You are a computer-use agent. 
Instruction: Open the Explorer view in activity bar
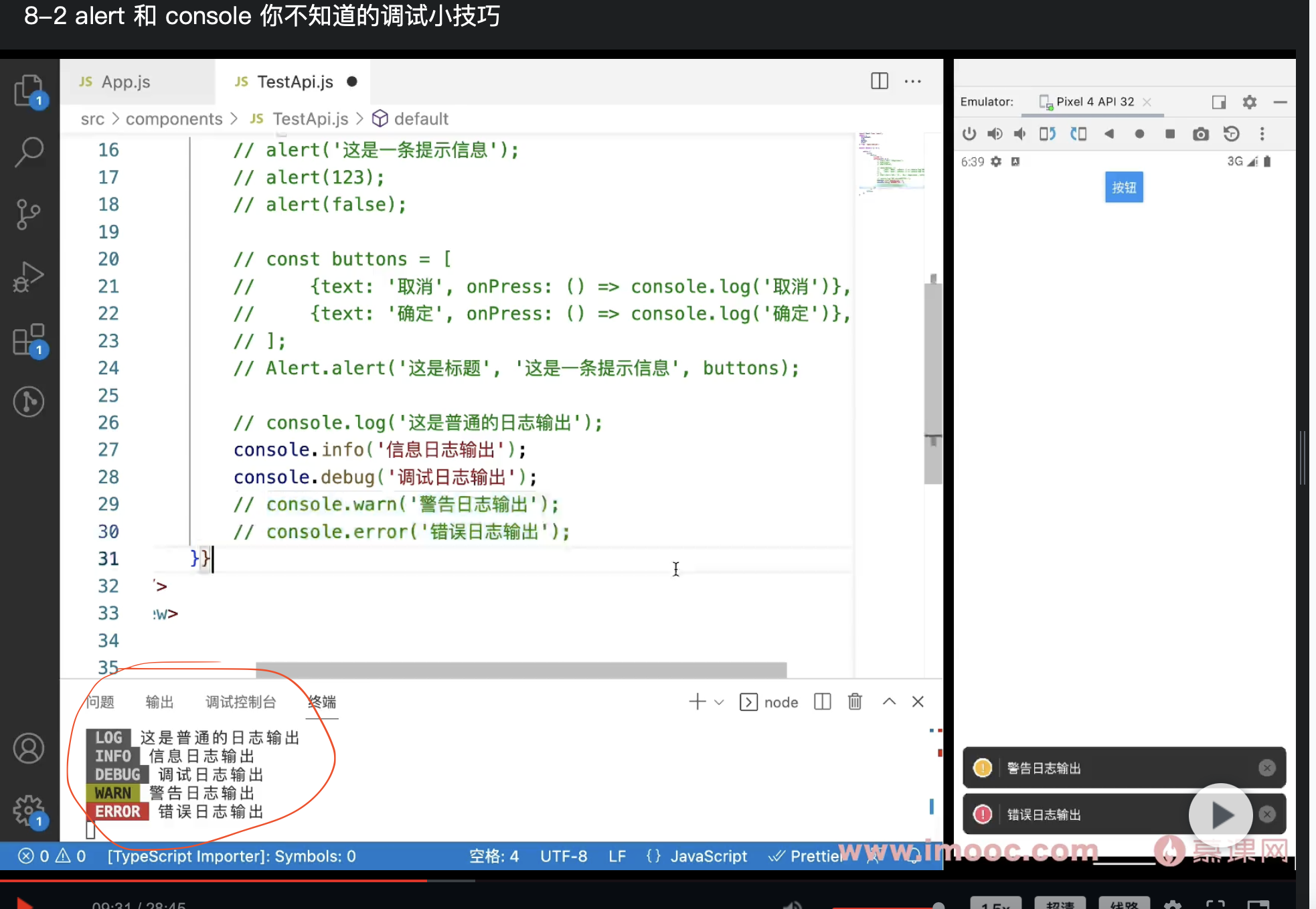coord(29,90)
